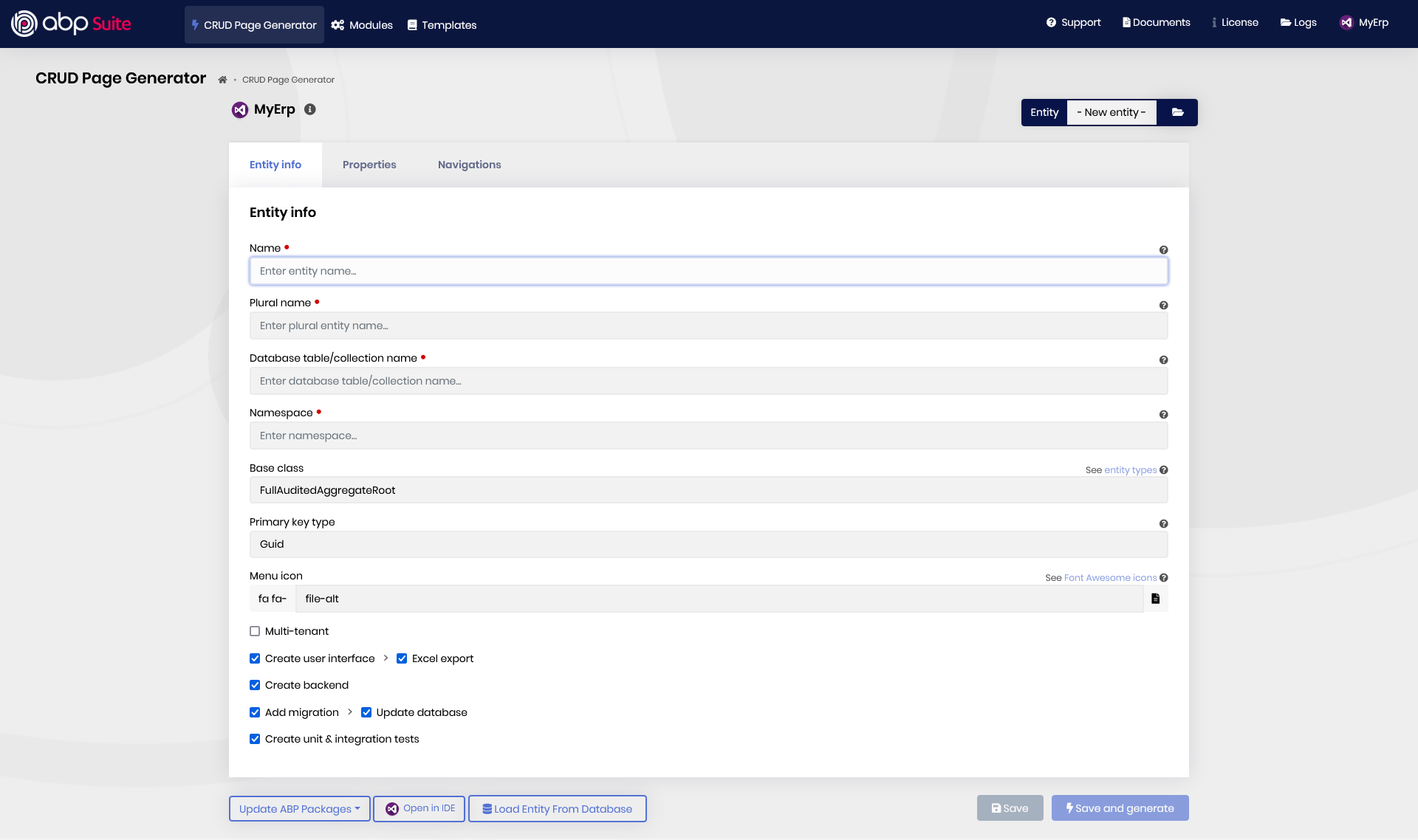The width and height of the screenshot is (1418, 840).
Task: Open the Font Awesome icons link
Action: coord(1110,578)
